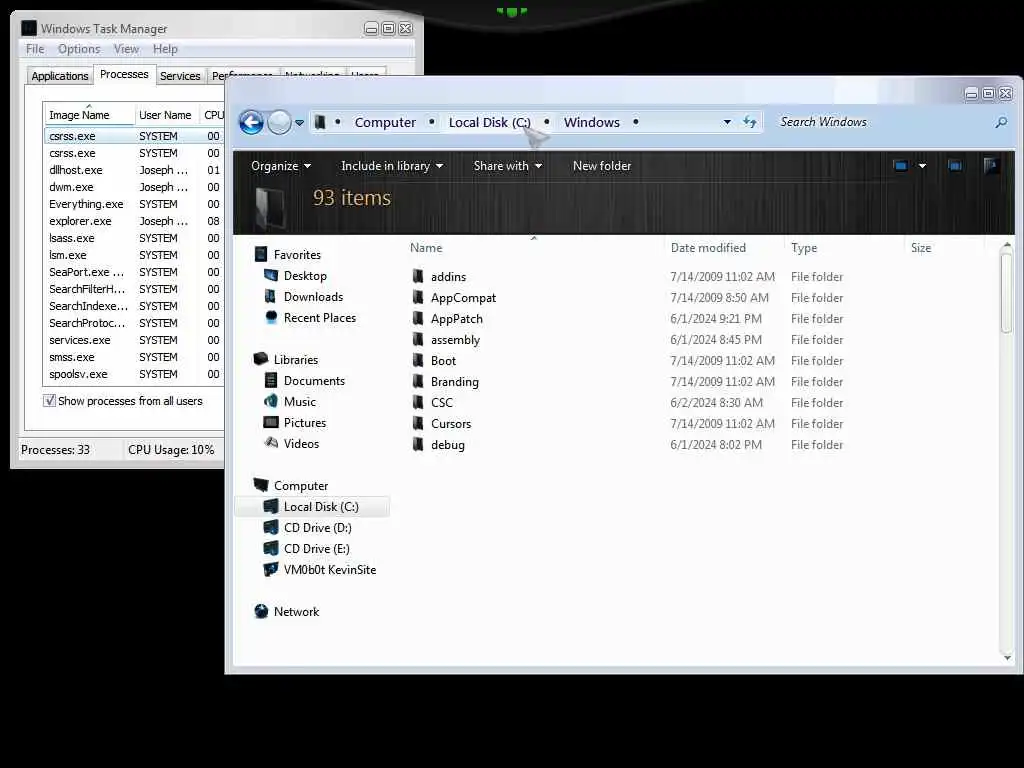The image size is (1024, 768).
Task: Select Local Disk (C:) in navigation pane
Action: 312,506
